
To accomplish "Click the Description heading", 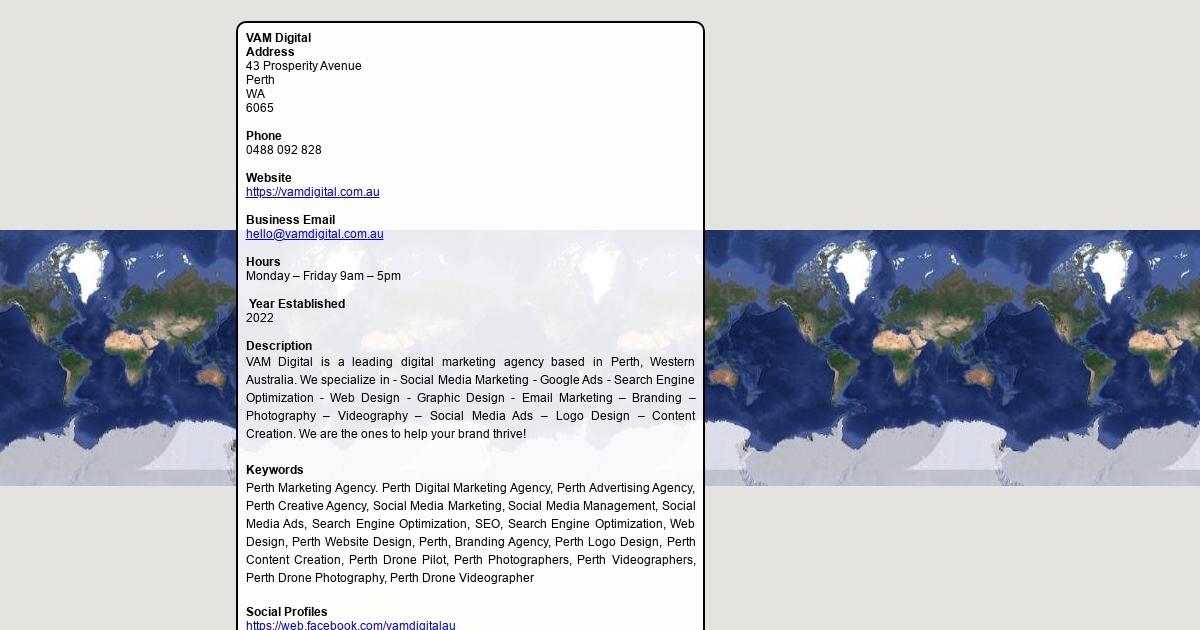I will [x=278, y=346].
